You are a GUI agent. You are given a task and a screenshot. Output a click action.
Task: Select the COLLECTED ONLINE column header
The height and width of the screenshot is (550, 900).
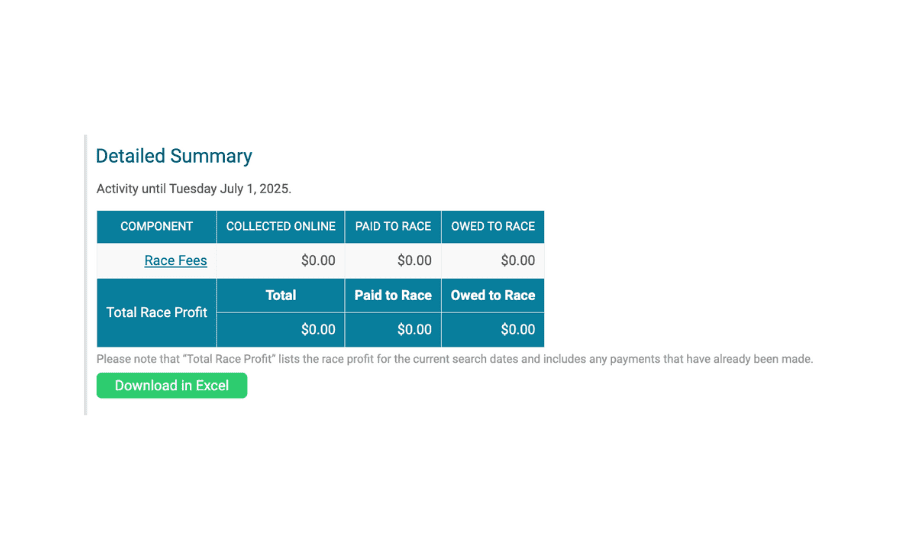point(281,227)
